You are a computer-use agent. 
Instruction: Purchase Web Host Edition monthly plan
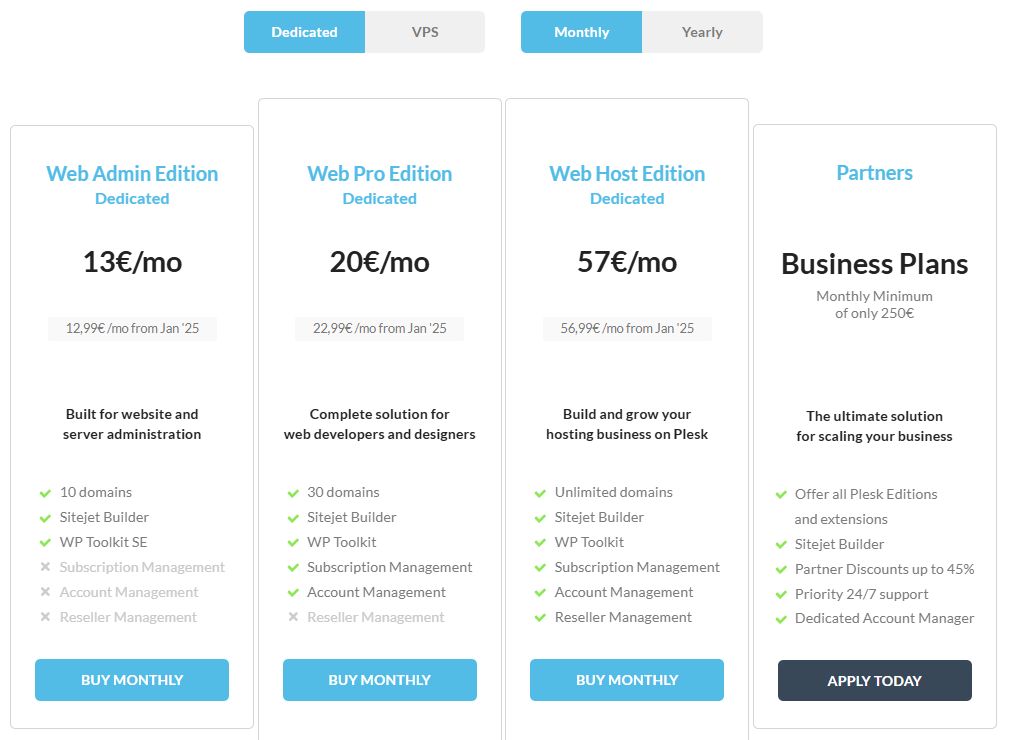[627, 680]
